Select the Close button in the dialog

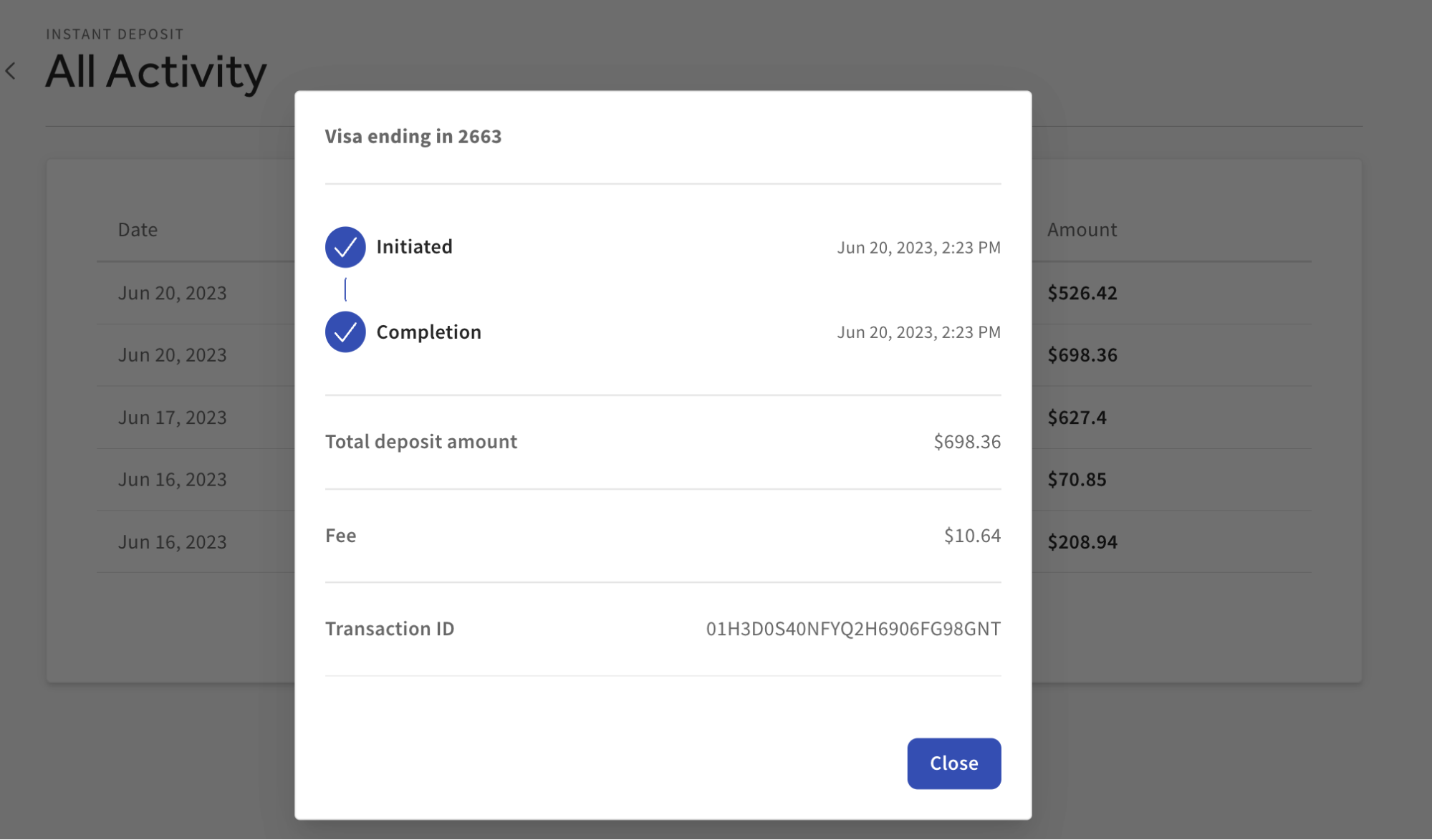coord(953,763)
